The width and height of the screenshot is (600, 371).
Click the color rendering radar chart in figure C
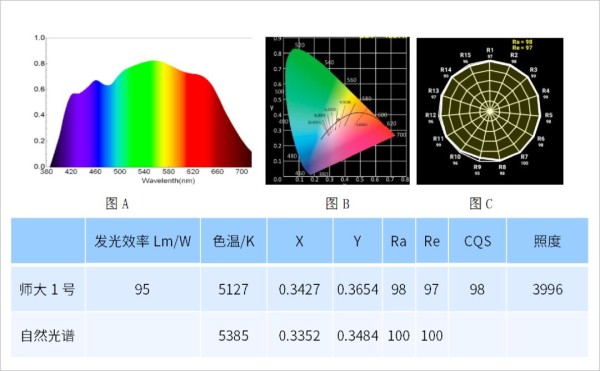pos(490,111)
